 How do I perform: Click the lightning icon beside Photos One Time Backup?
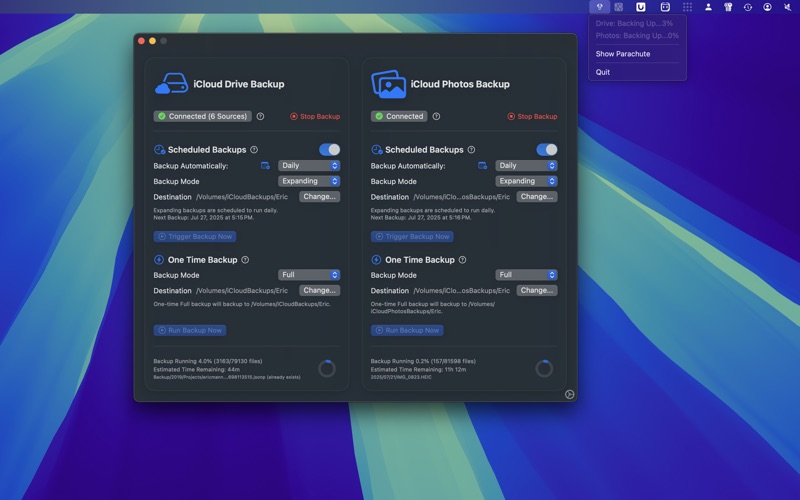pos(376,260)
